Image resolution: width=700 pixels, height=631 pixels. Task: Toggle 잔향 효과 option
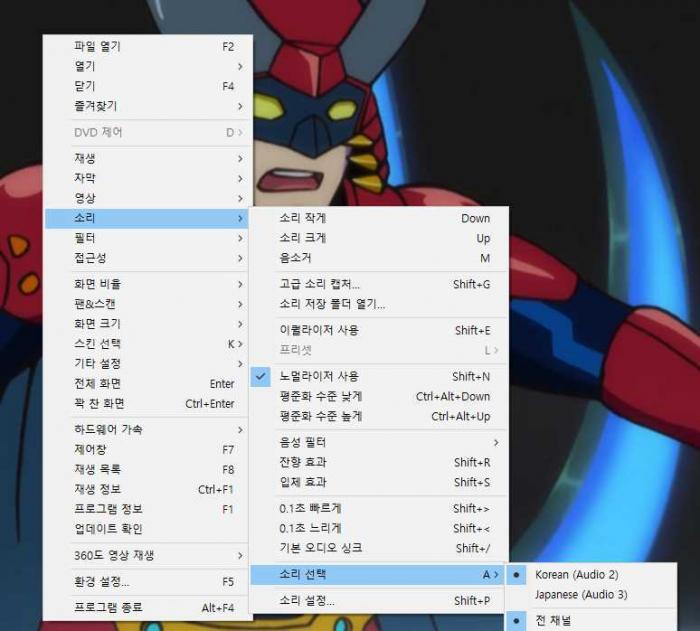click(x=378, y=462)
